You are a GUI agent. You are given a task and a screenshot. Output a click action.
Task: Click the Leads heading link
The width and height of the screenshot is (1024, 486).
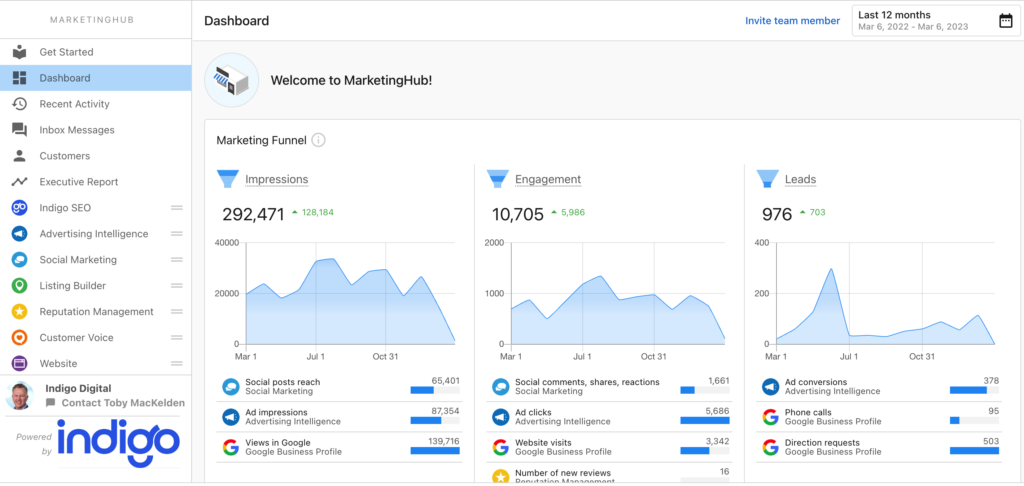pos(800,180)
